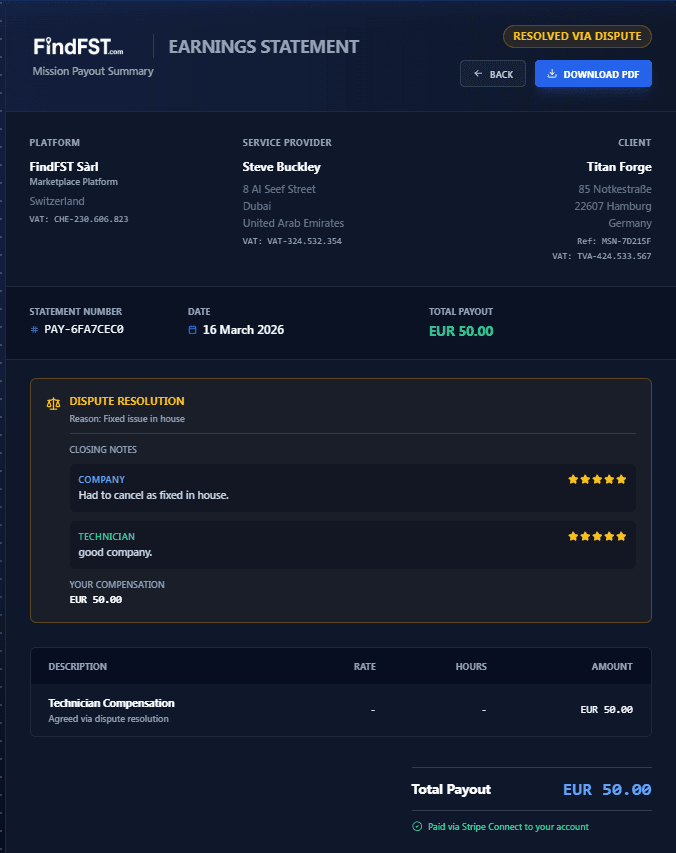Click the green checkmark beside Stripe Connect note
The width and height of the screenshot is (676, 853).
418,827
